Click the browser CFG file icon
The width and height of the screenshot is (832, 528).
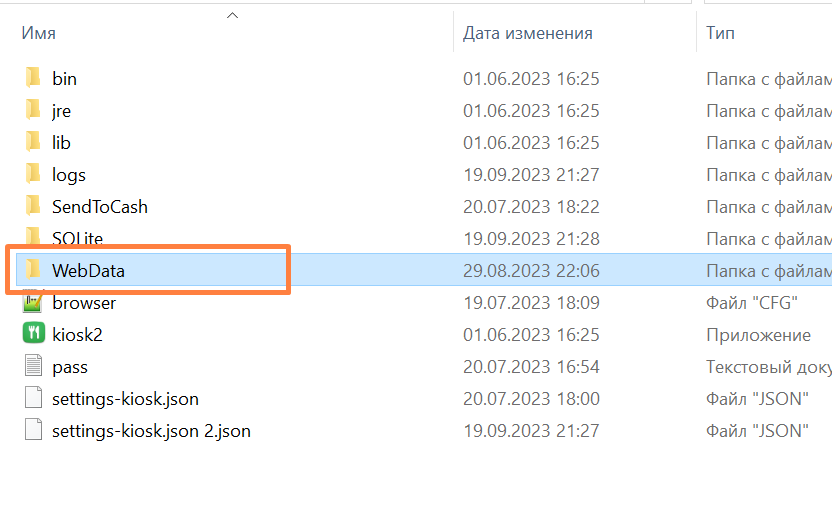tap(33, 302)
